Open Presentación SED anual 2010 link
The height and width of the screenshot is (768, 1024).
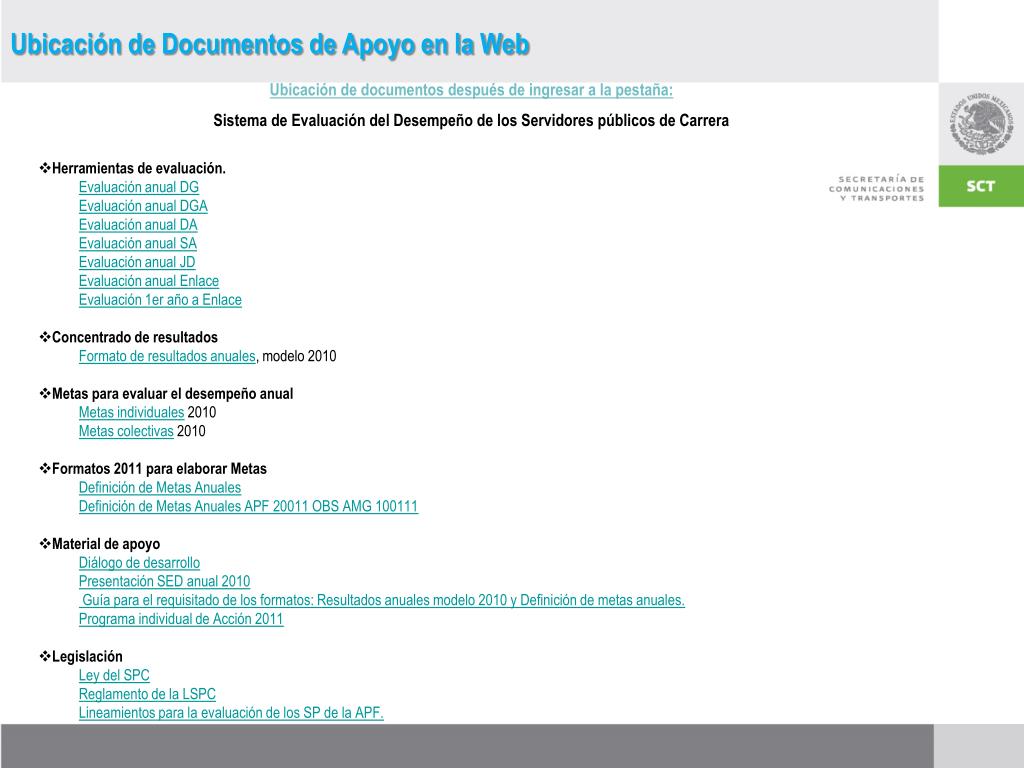tap(165, 582)
